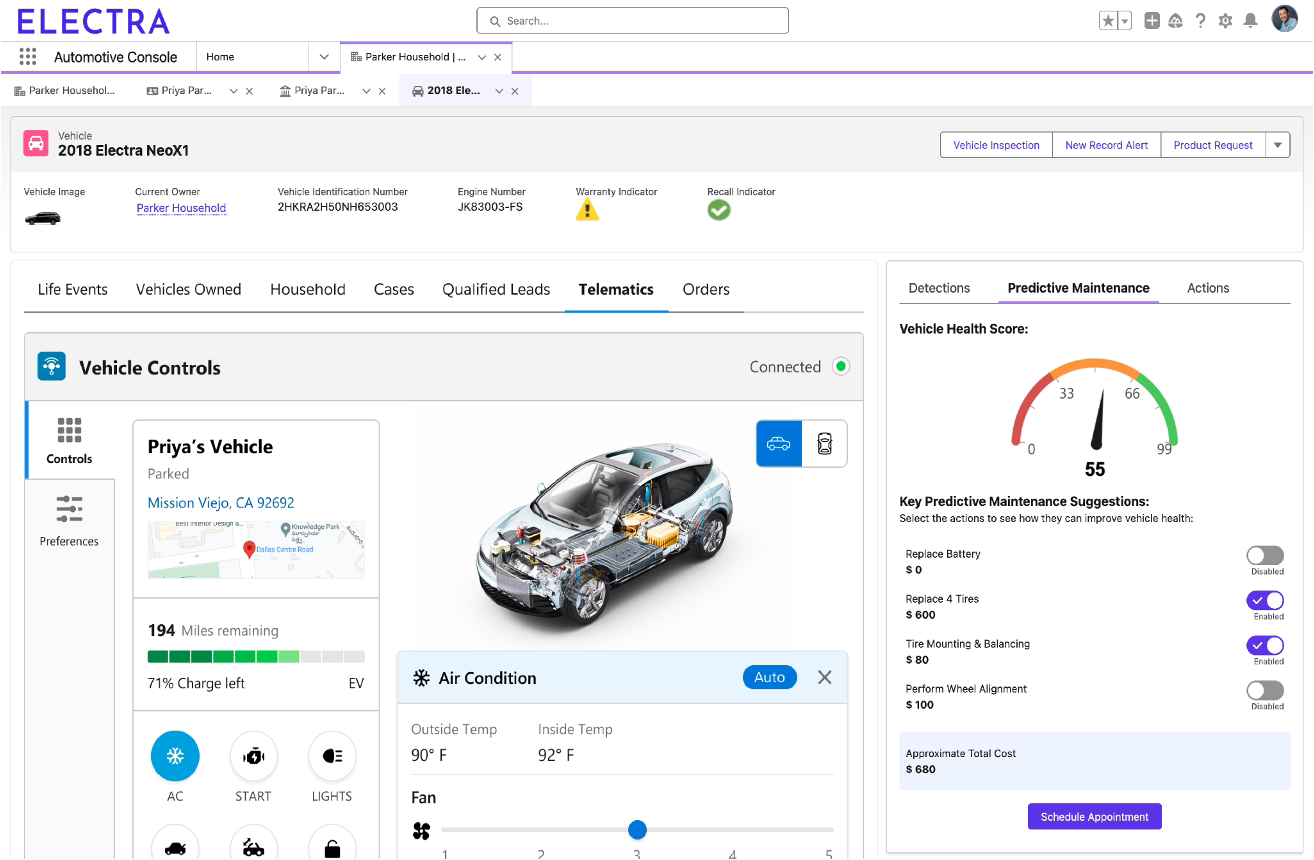Switch to the Orders tab
The image size is (1314, 860).
(706, 290)
